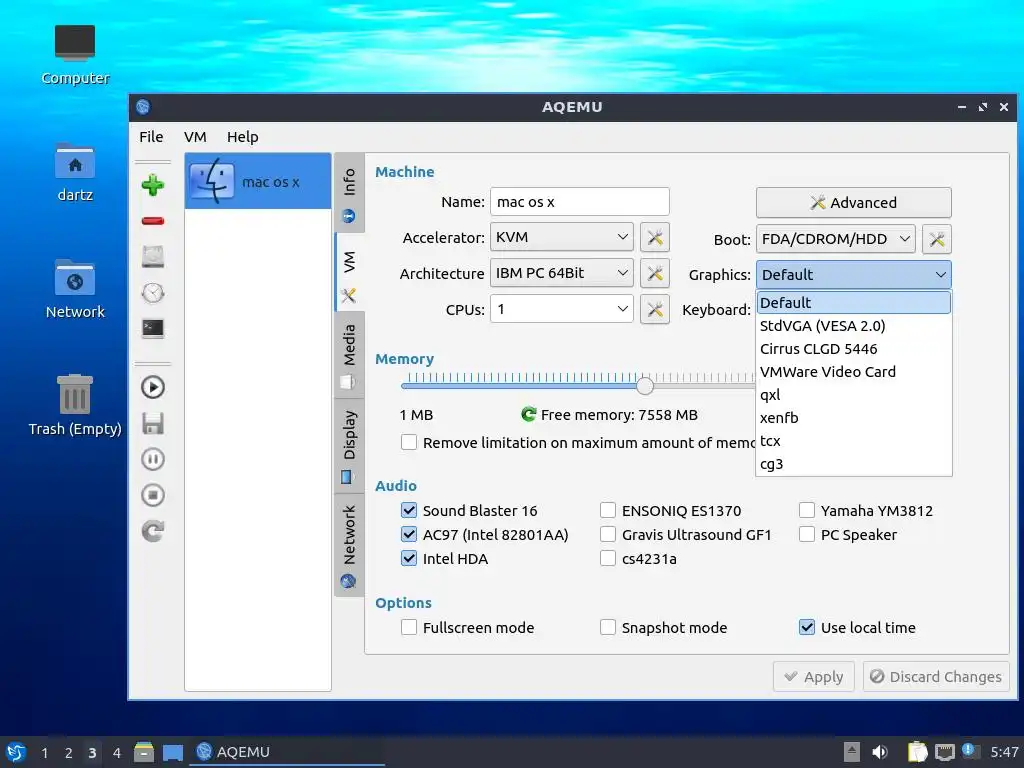Click the reset VM arrow icon
This screenshot has height=768, width=1024.
[x=153, y=531]
